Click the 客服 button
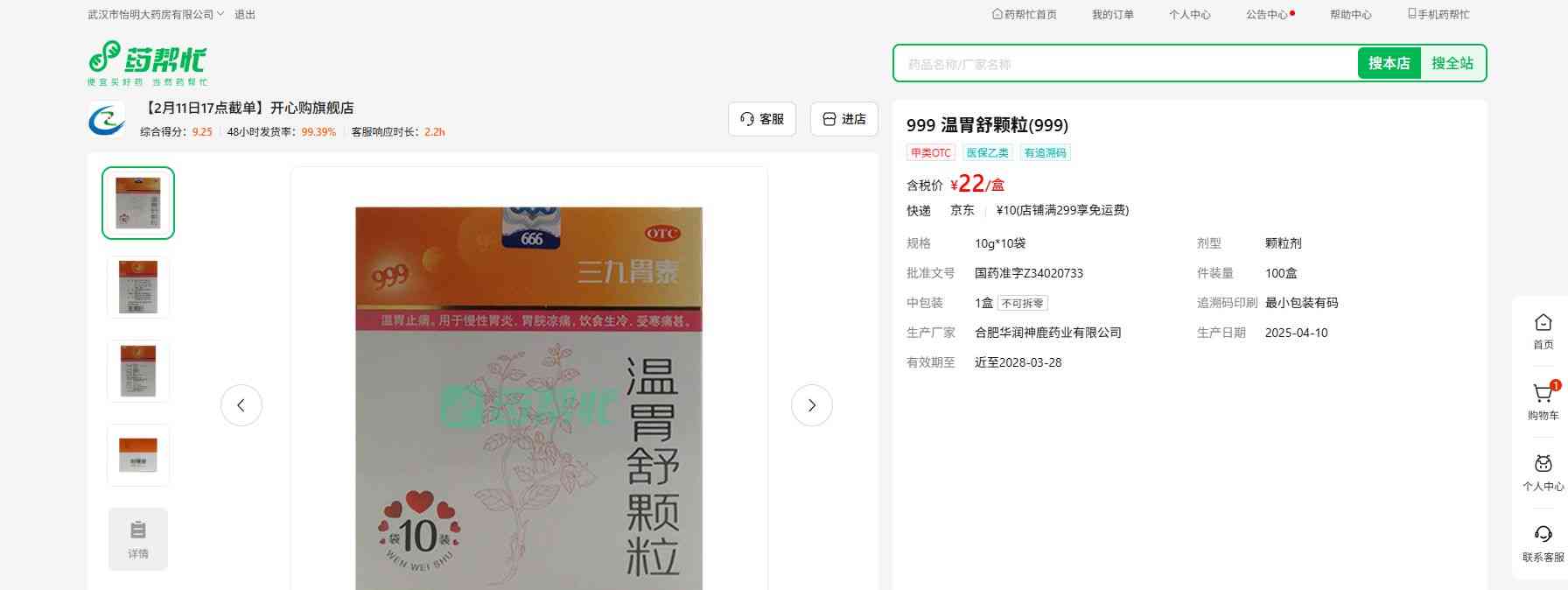The width and height of the screenshot is (1568, 590). coord(761,119)
